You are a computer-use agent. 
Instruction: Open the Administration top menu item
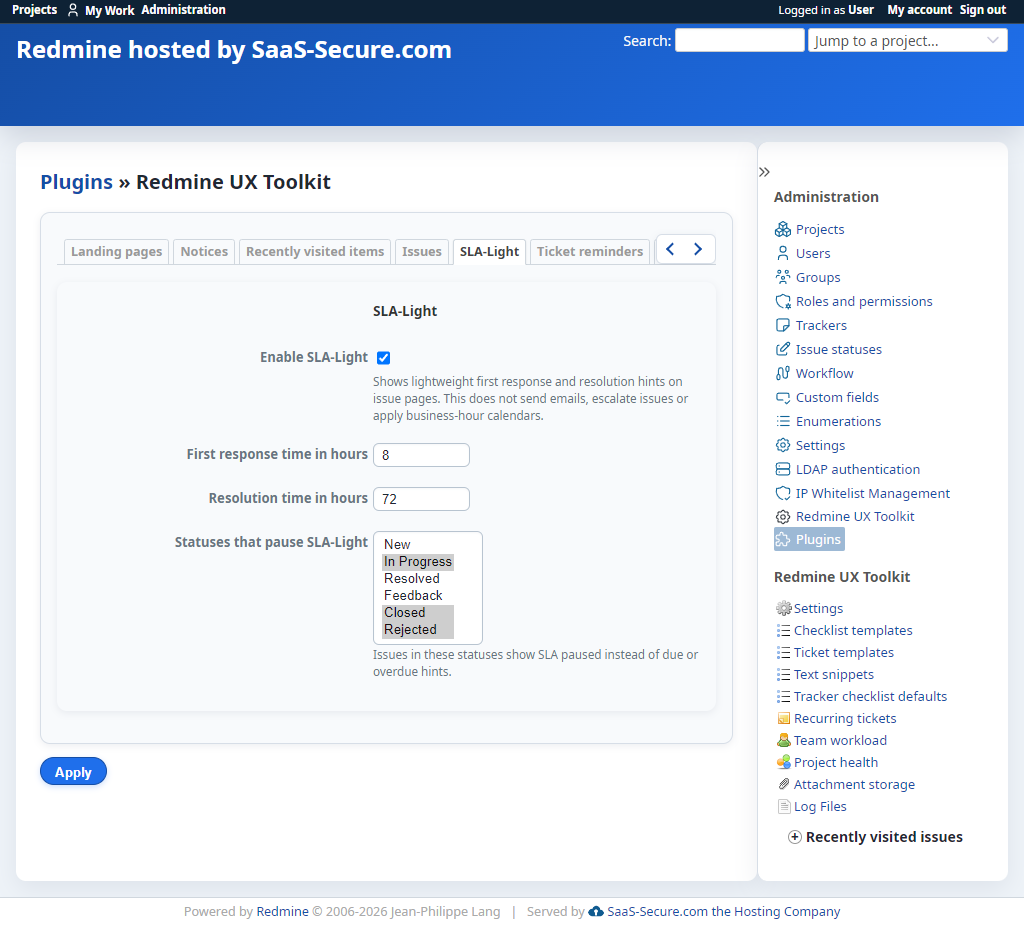(184, 10)
